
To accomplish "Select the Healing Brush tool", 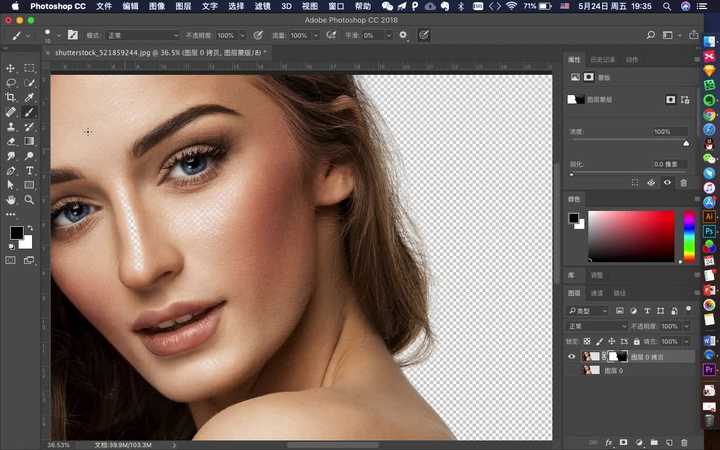I will (10, 112).
